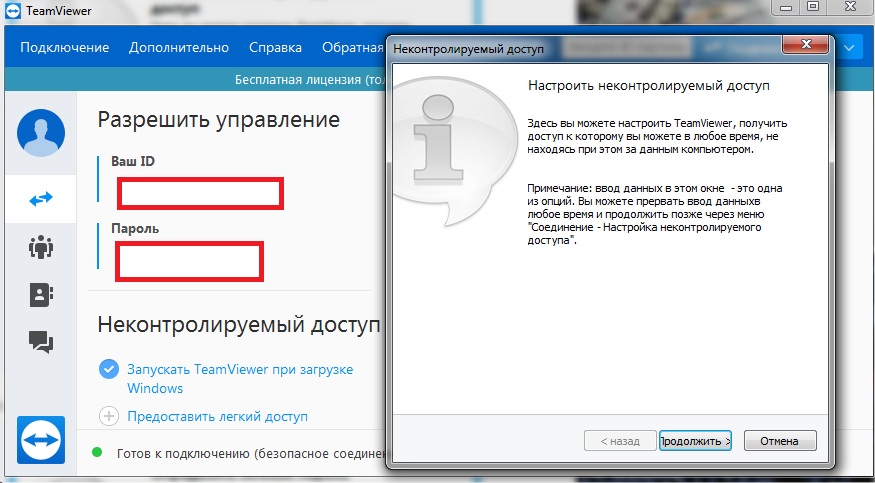This screenshot has width=875, height=483.
Task: Open Запускать TeamViewer при загрузке Windows link
Action: tap(240, 379)
